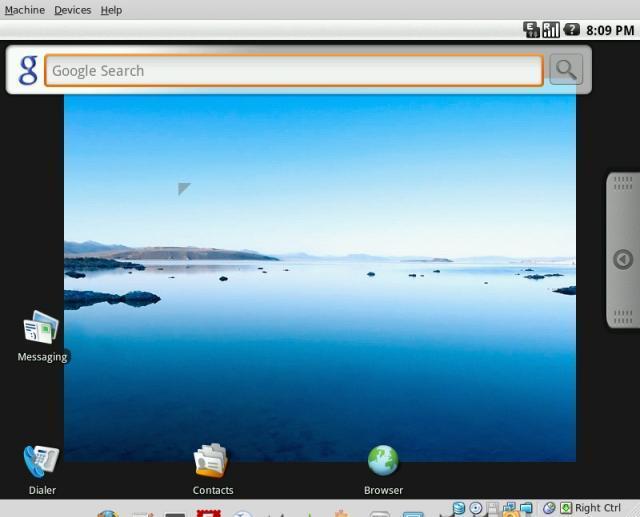Launch the Dialer phone icon
The image size is (640, 517).
click(41, 461)
